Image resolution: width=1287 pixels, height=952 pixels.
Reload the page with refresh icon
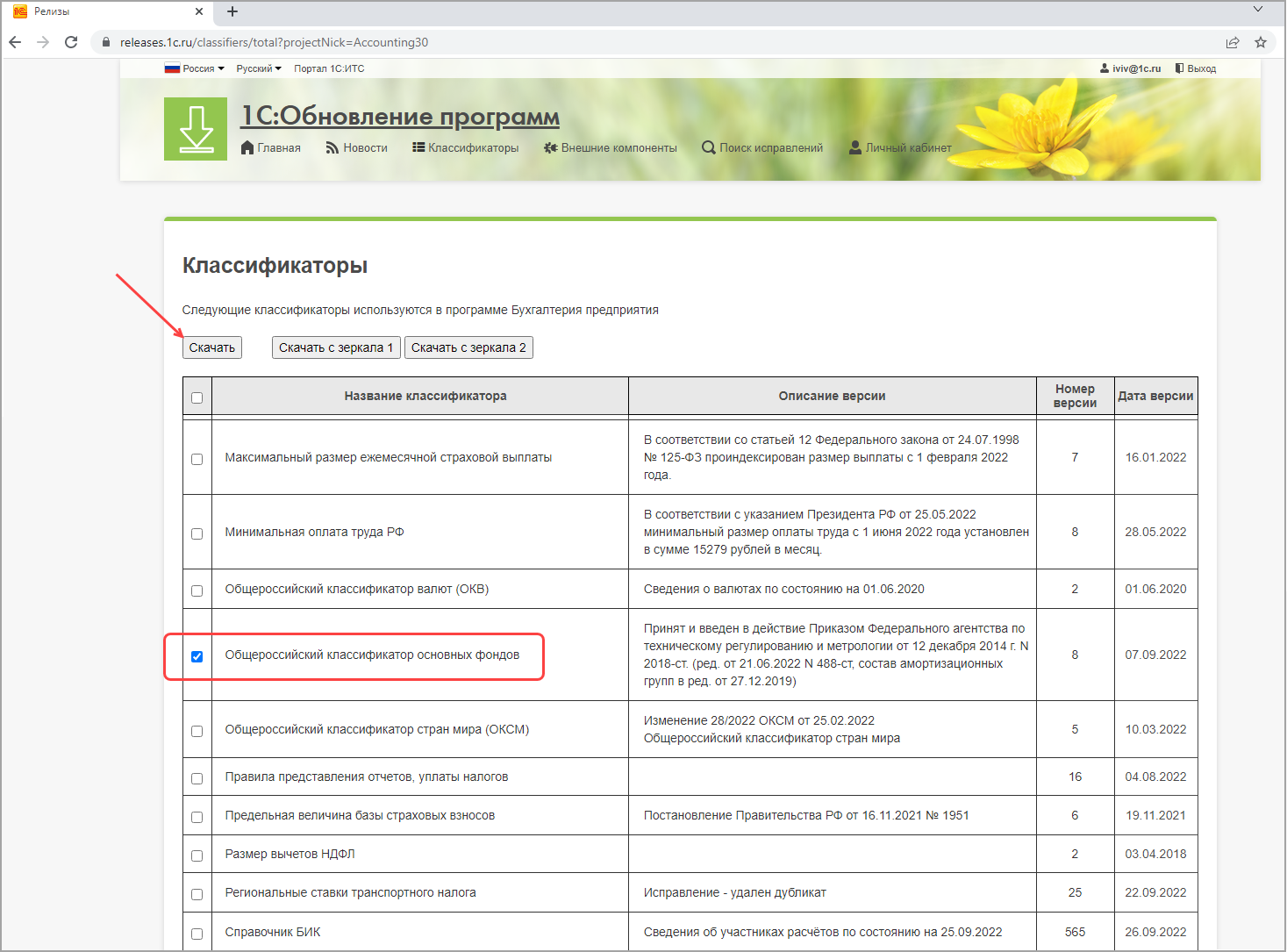click(71, 42)
